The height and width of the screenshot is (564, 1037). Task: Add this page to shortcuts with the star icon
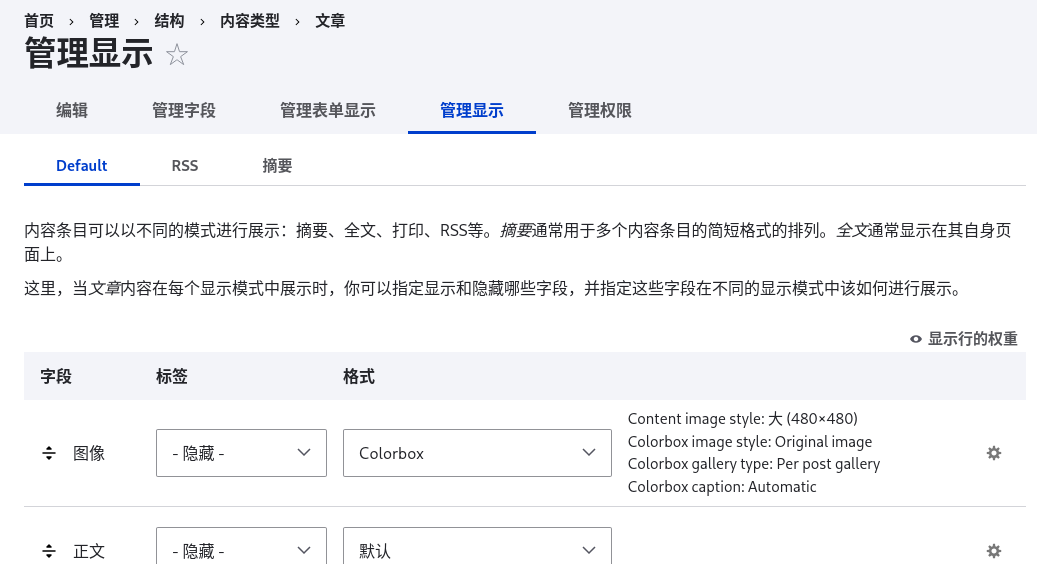click(177, 55)
